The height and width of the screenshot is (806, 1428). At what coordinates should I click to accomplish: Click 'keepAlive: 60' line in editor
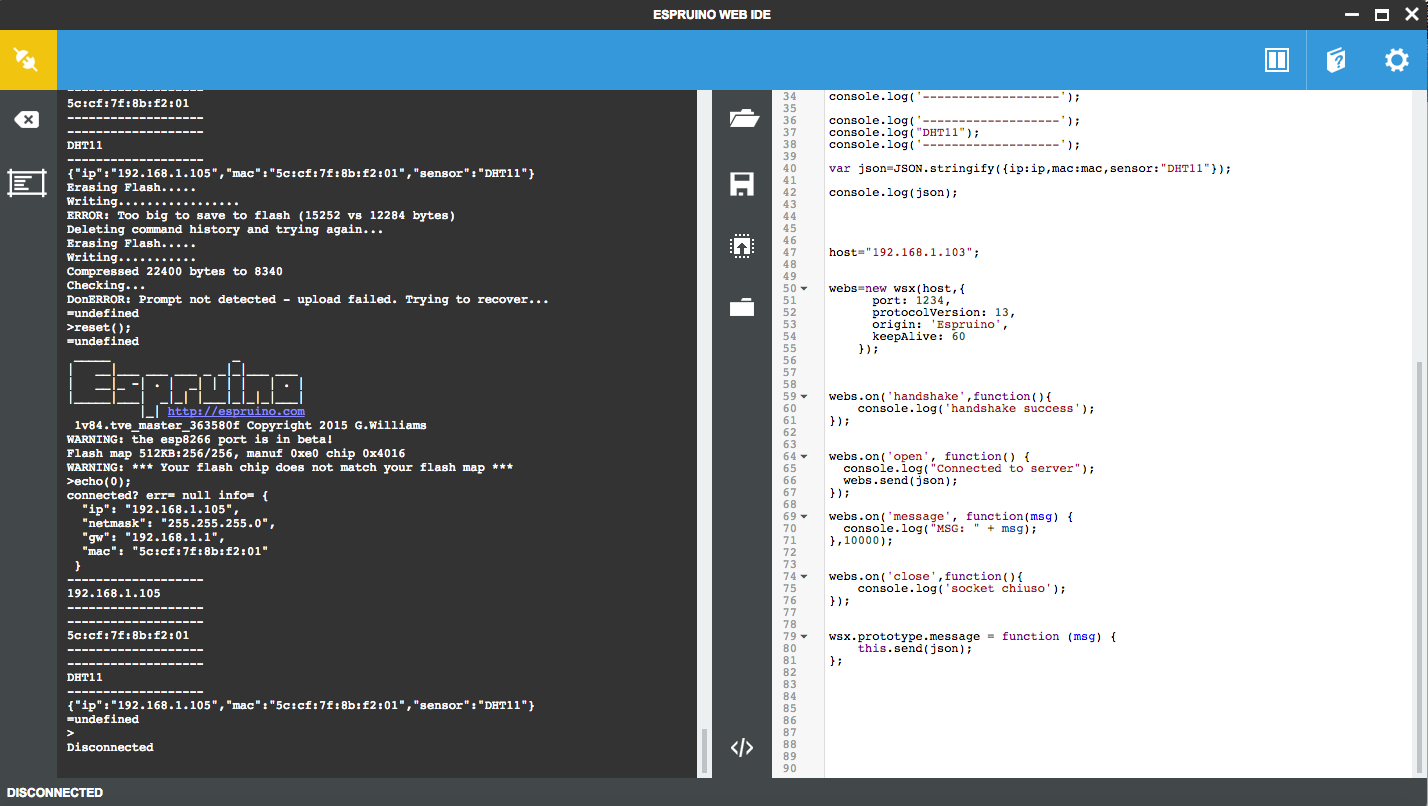[918, 337]
